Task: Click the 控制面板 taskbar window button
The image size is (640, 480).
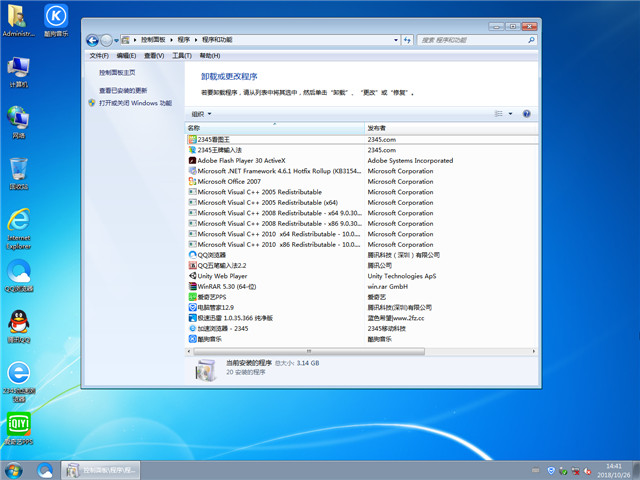Action: (x=100, y=471)
